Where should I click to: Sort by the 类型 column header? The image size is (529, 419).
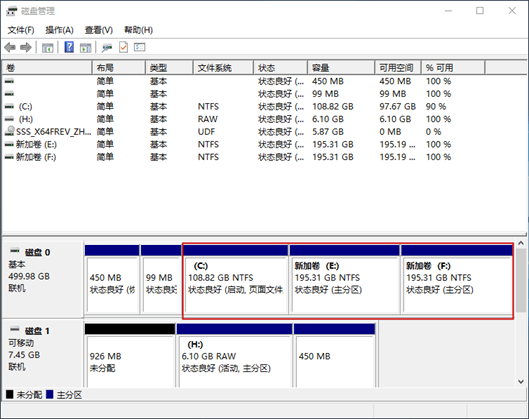coord(169,68)
